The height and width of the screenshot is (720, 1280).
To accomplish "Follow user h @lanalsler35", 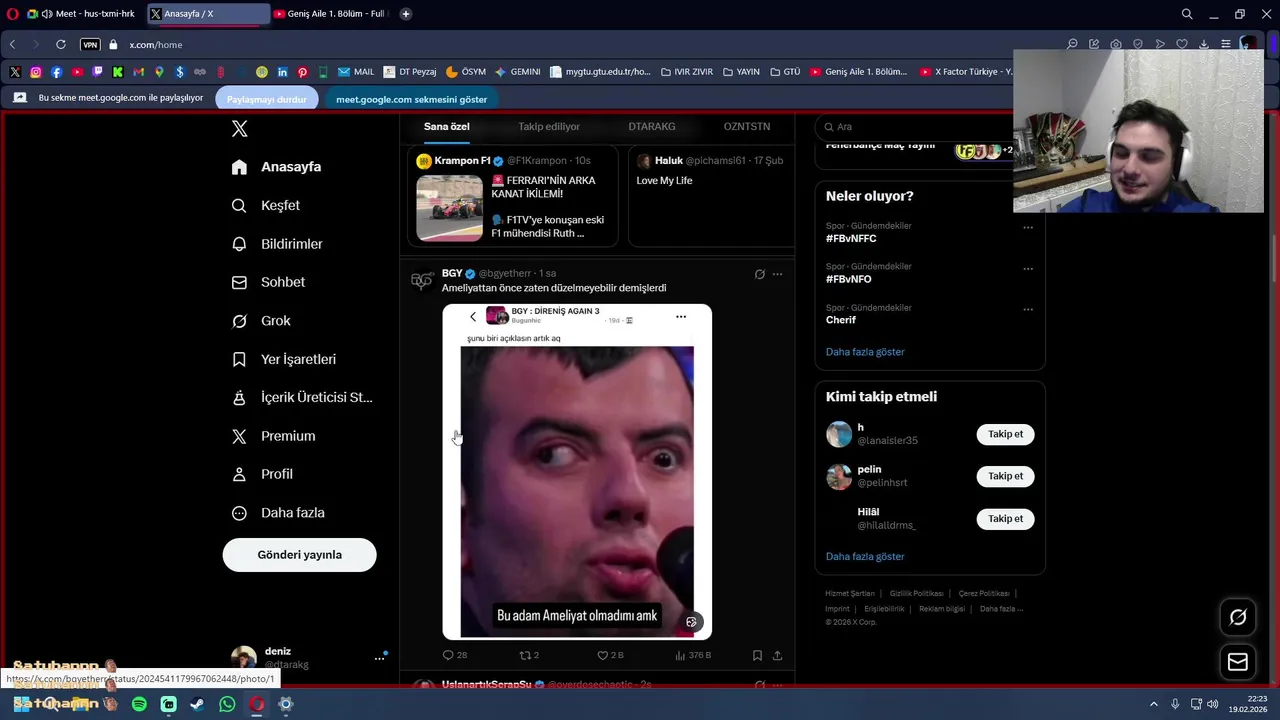I will coord(1005,434).
